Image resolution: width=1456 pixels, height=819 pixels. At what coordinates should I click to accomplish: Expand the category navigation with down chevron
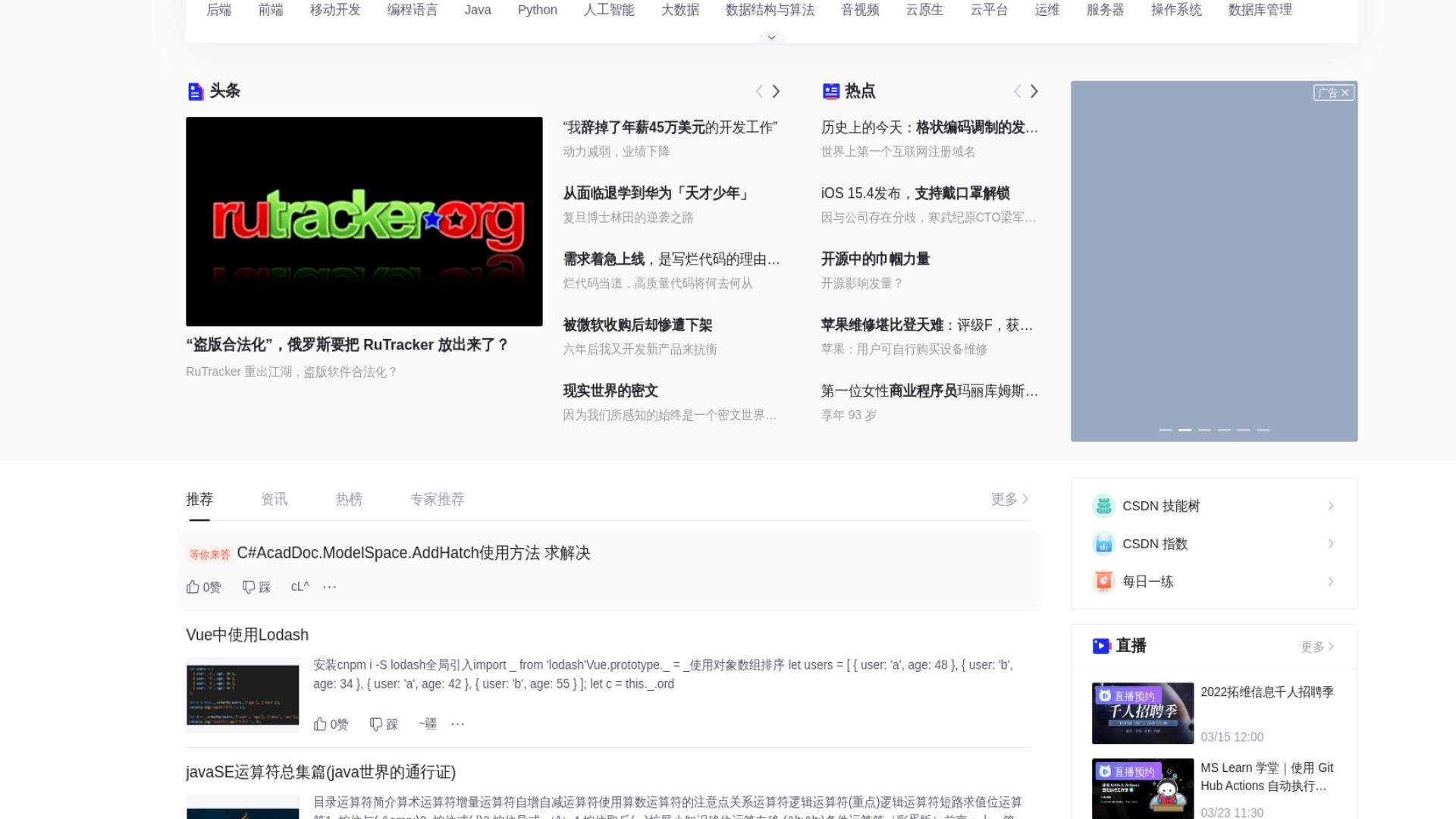(771, 37)
